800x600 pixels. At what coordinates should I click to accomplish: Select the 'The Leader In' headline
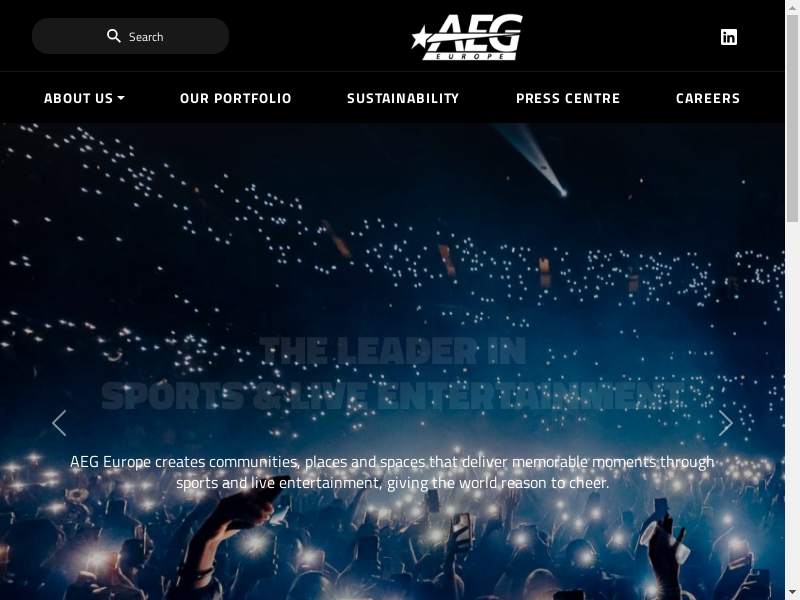(392, 351)
